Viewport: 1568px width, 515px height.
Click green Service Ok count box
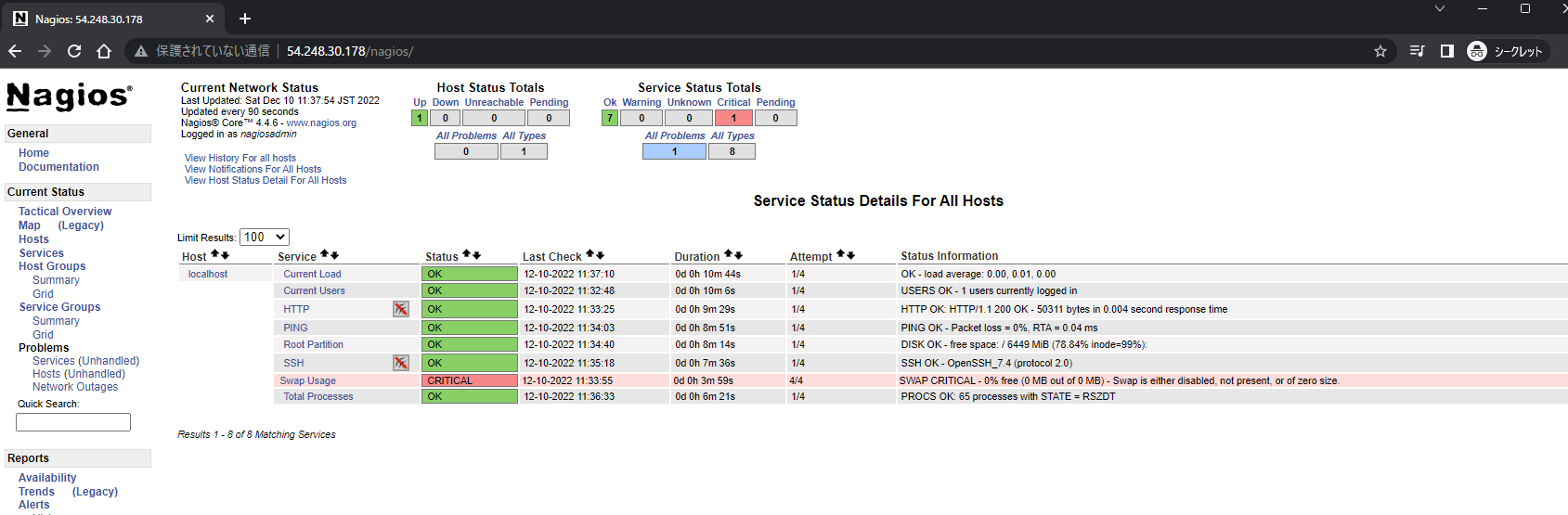(x=610, y=118)
